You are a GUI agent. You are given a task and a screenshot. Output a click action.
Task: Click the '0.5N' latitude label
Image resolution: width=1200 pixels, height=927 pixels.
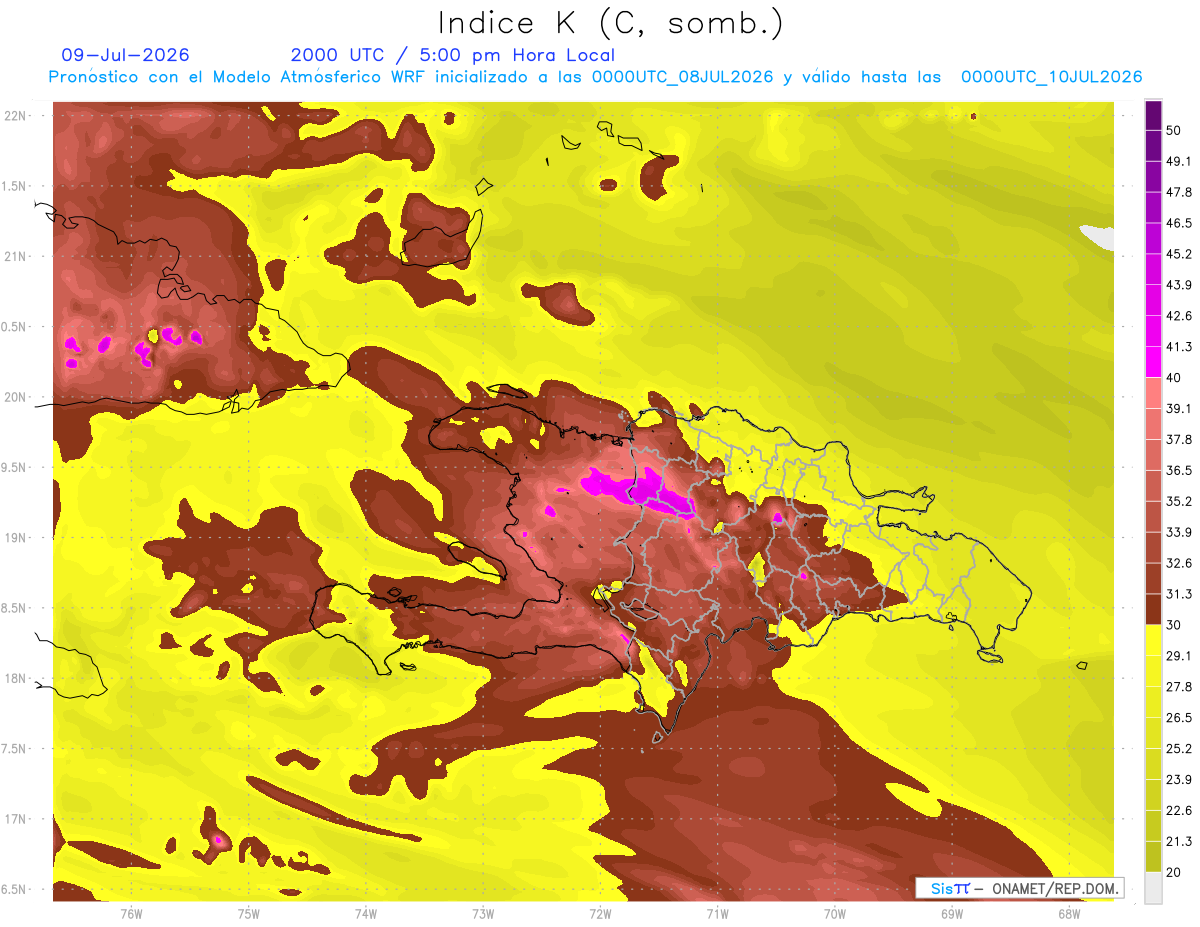coord(15,327)
